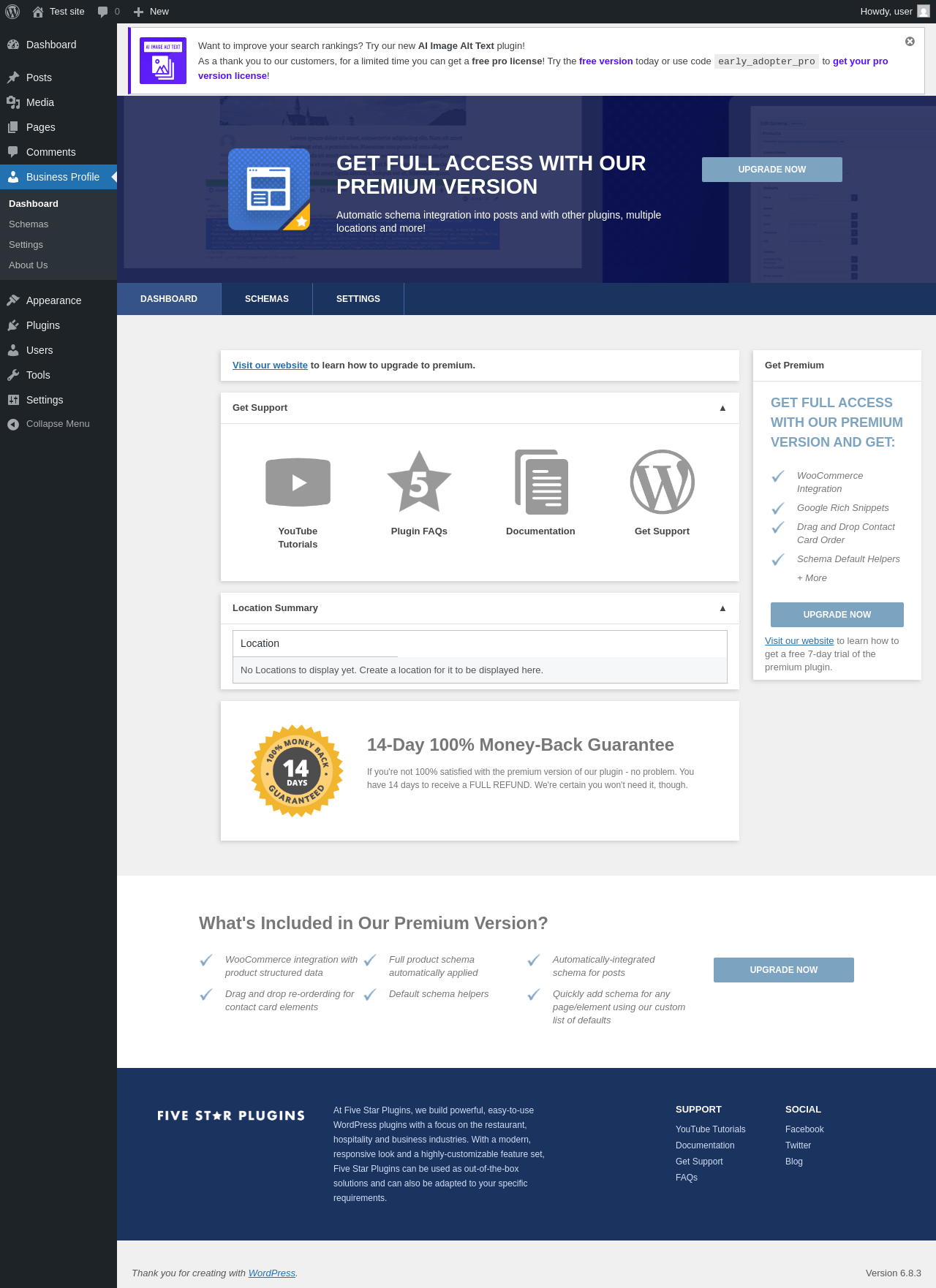
Task: Click the Version 6.8.3 footer text
Action: [x=894, y=1273]
